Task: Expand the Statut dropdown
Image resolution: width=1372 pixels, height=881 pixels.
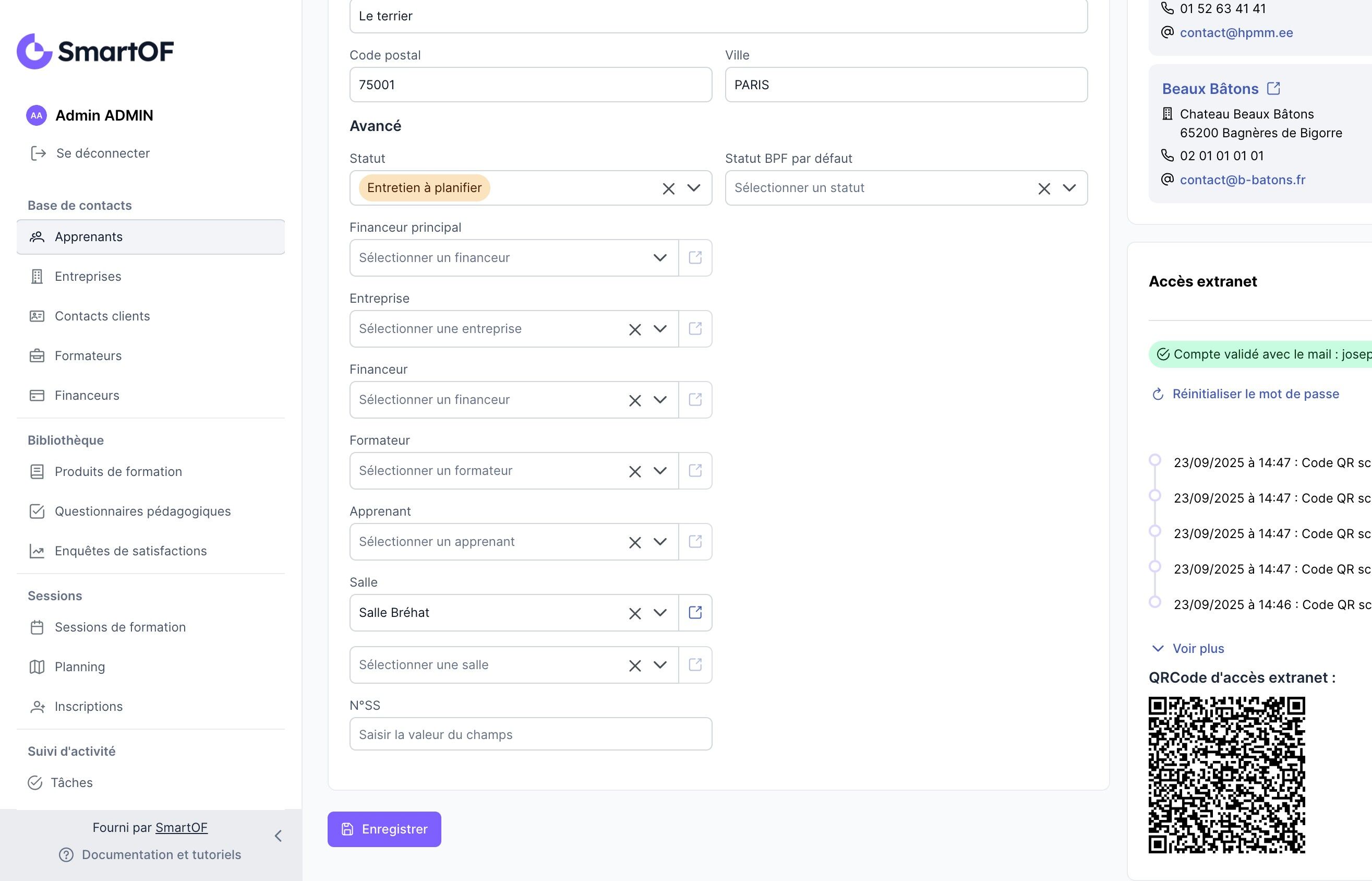Action: coord(693,188)
